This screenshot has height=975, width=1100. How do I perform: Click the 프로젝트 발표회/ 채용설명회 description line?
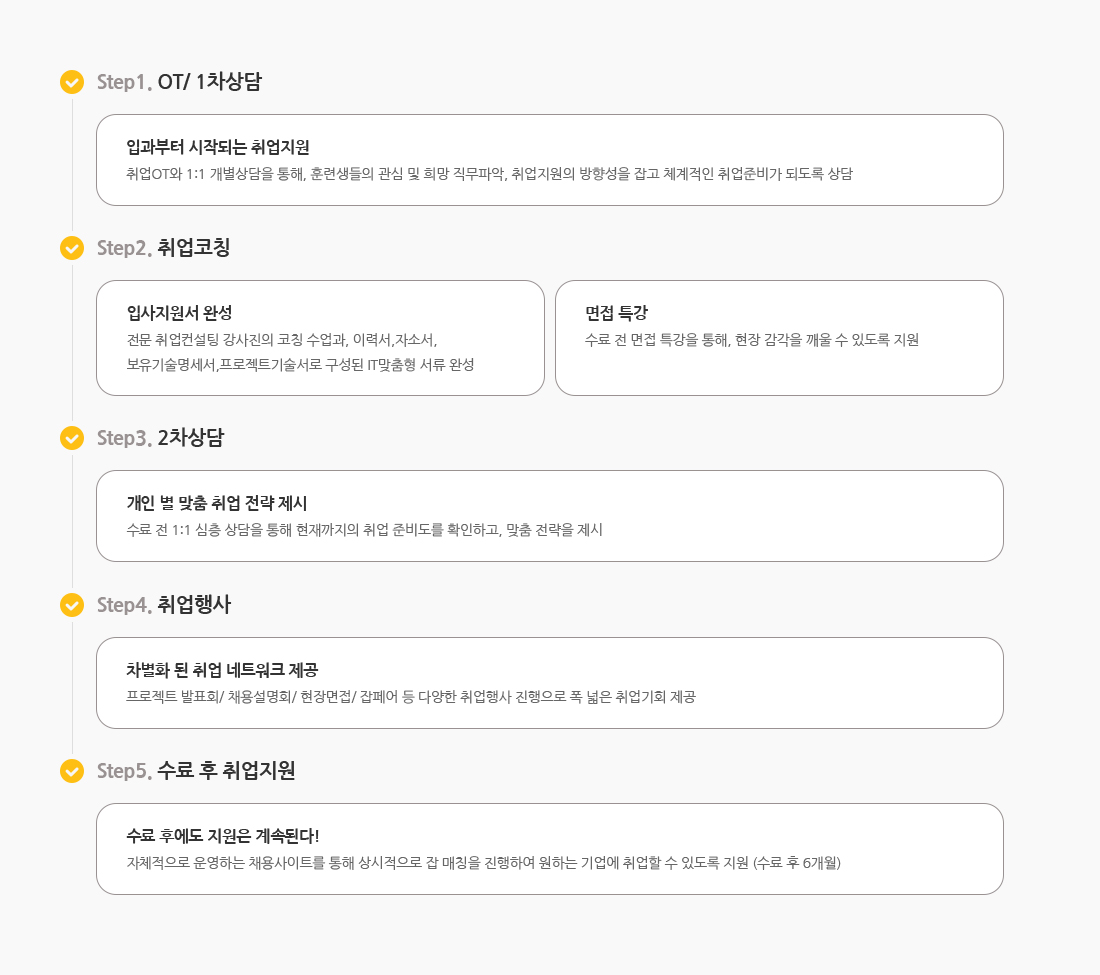pyautogui.click(x=410, y=697)
